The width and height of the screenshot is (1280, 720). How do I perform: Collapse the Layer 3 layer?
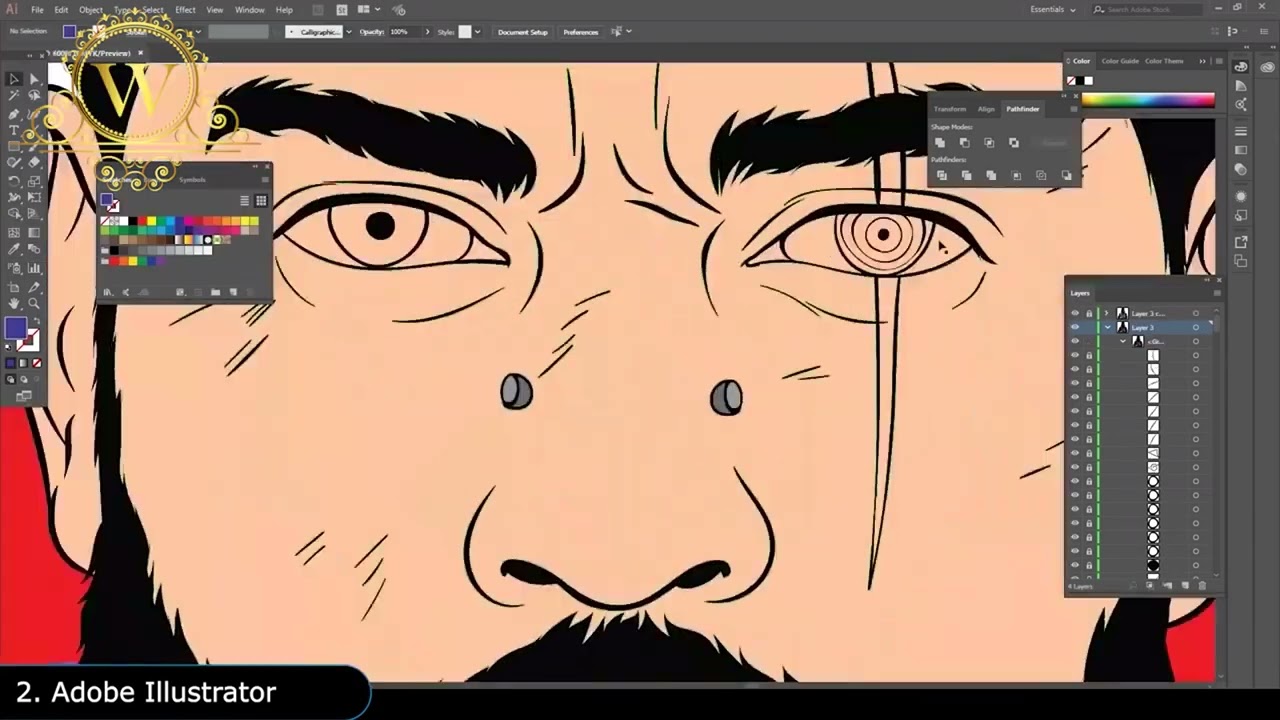[x=1107, y=327]
